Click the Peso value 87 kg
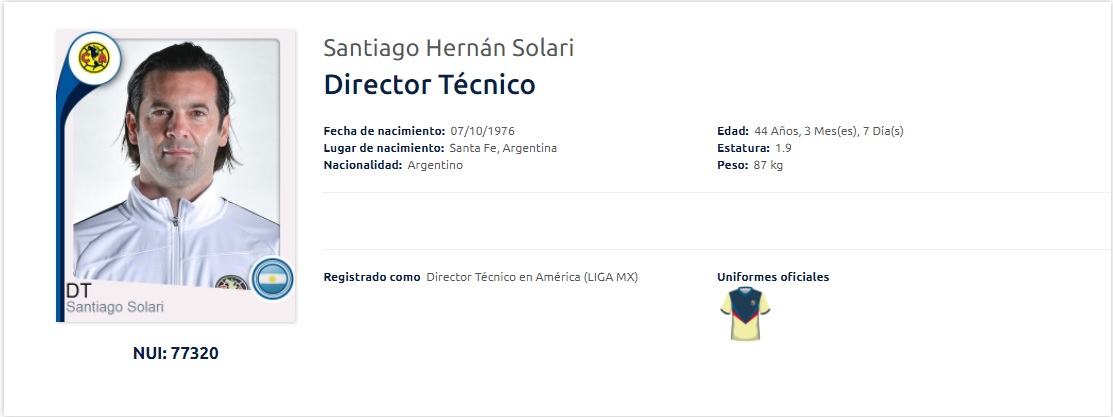This screenshot has height=417, width=1113. click(768, 165)
